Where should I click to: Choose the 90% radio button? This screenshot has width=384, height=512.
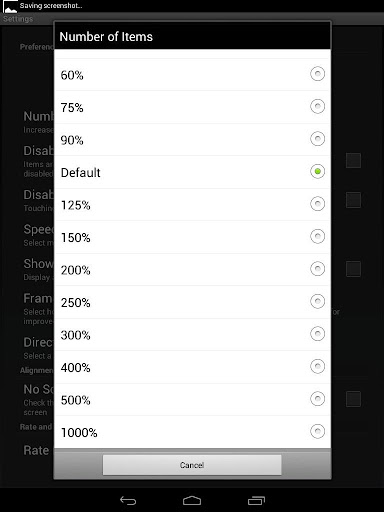pyautogui.click(x=317, y=139)
